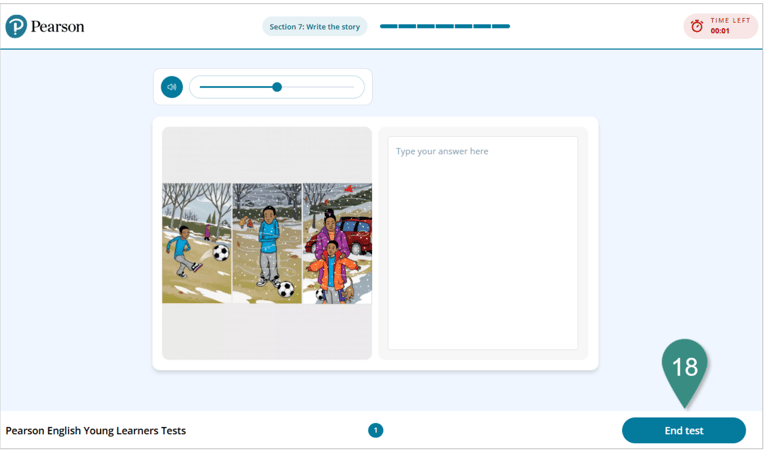Click the soccer ball in the middle picture
Viewport: 764px width, 450px height.
coord(285,289)
